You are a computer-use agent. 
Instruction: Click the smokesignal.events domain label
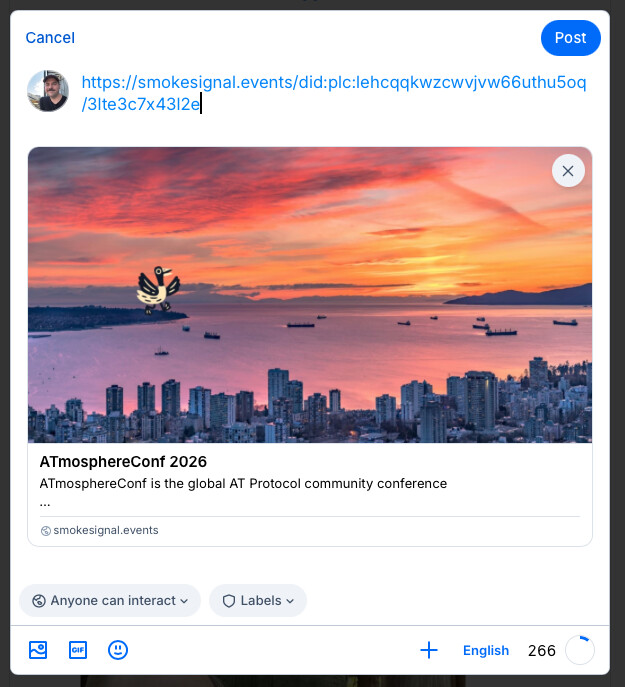tap(105, 530)
